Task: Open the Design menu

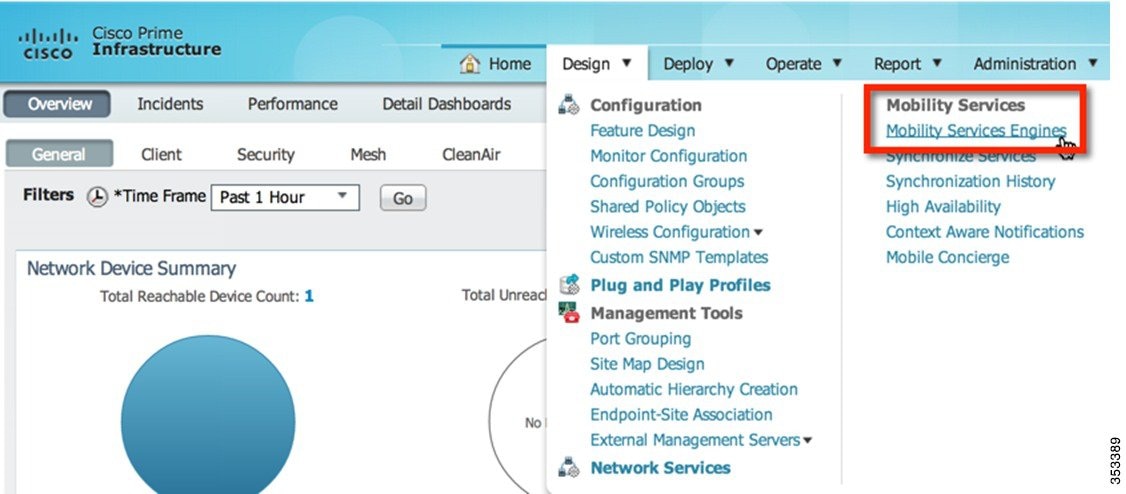Action: [x=597, y=64]
